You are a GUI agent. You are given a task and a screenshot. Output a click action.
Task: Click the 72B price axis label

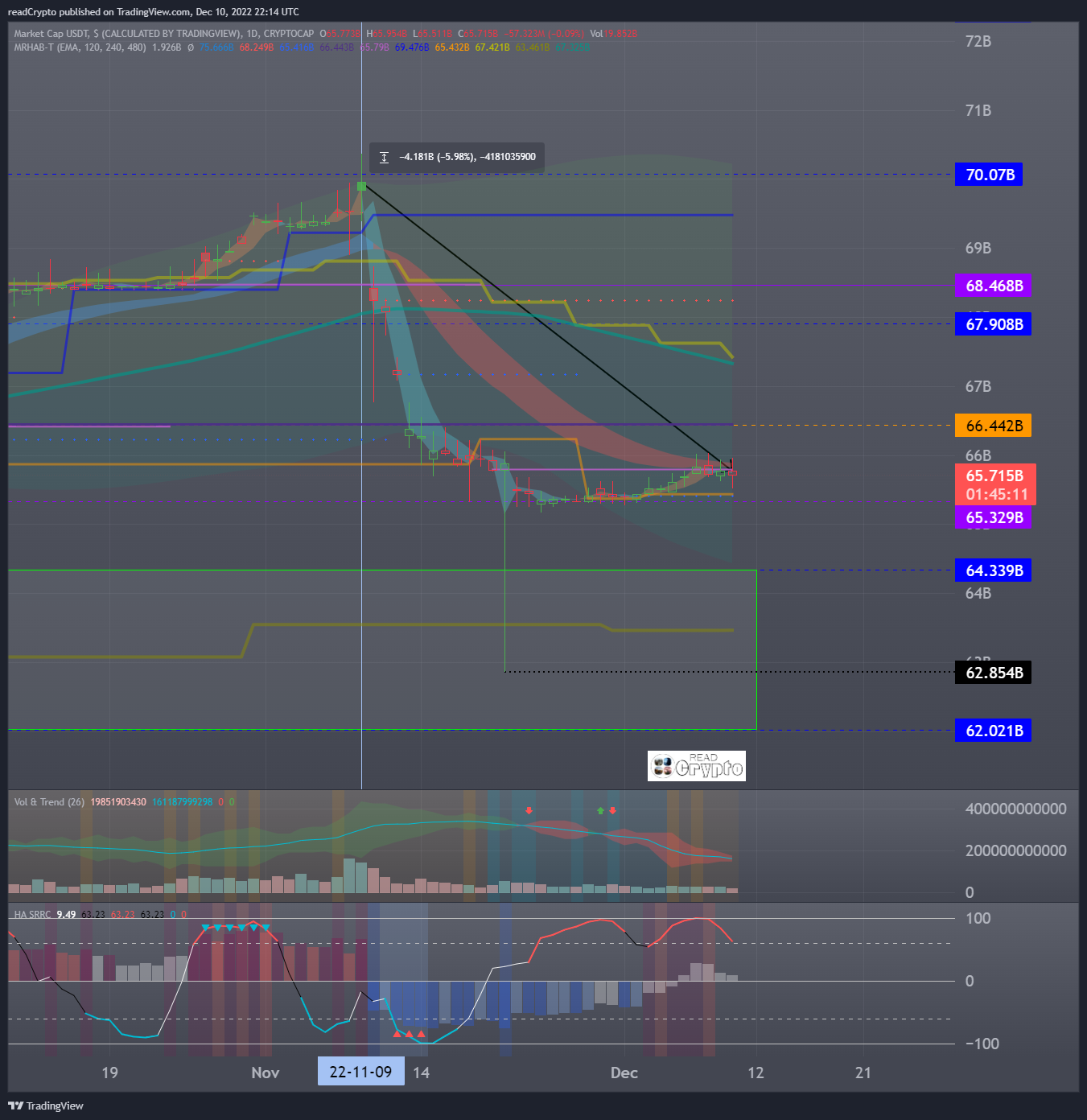[978, 41]
